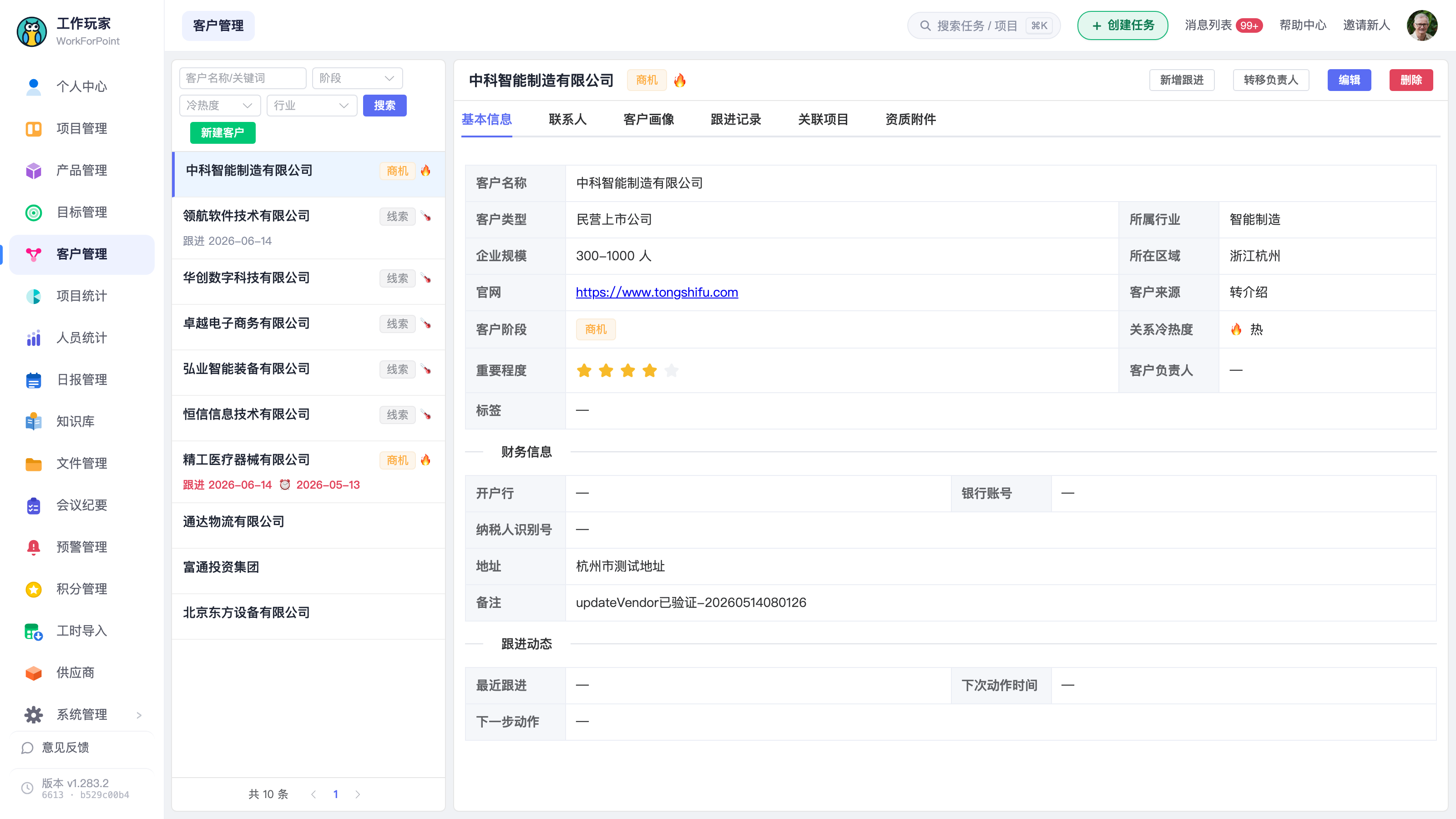This screenshot has width=1456, height=819.
Task: Open the tongshifu.com website link
Action: coord(657,292)
